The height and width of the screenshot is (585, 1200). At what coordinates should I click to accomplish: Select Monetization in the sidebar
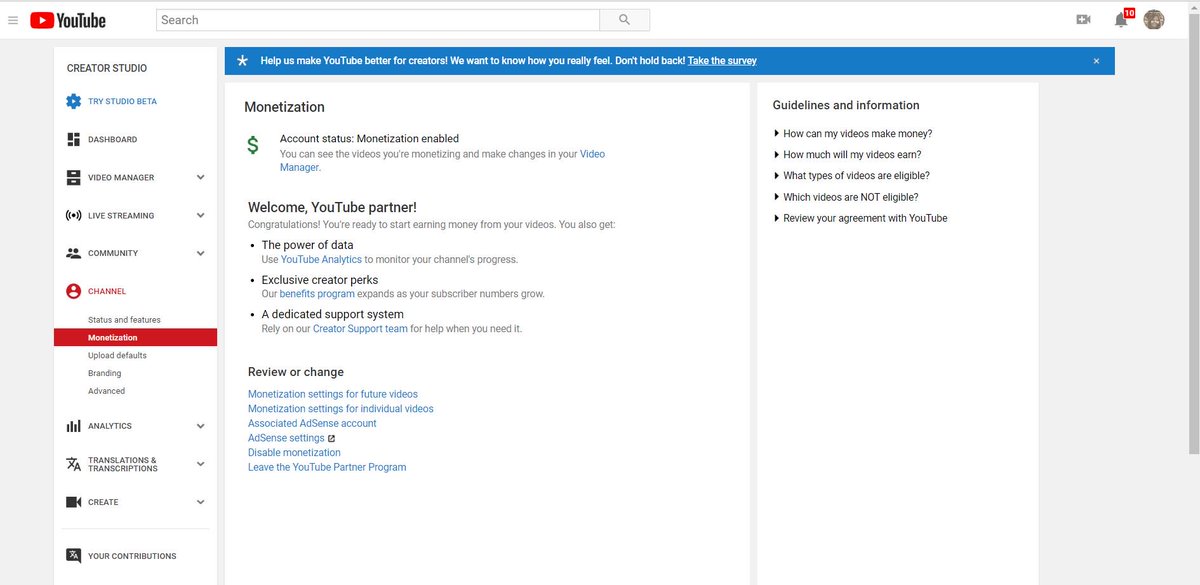[136, 338]
